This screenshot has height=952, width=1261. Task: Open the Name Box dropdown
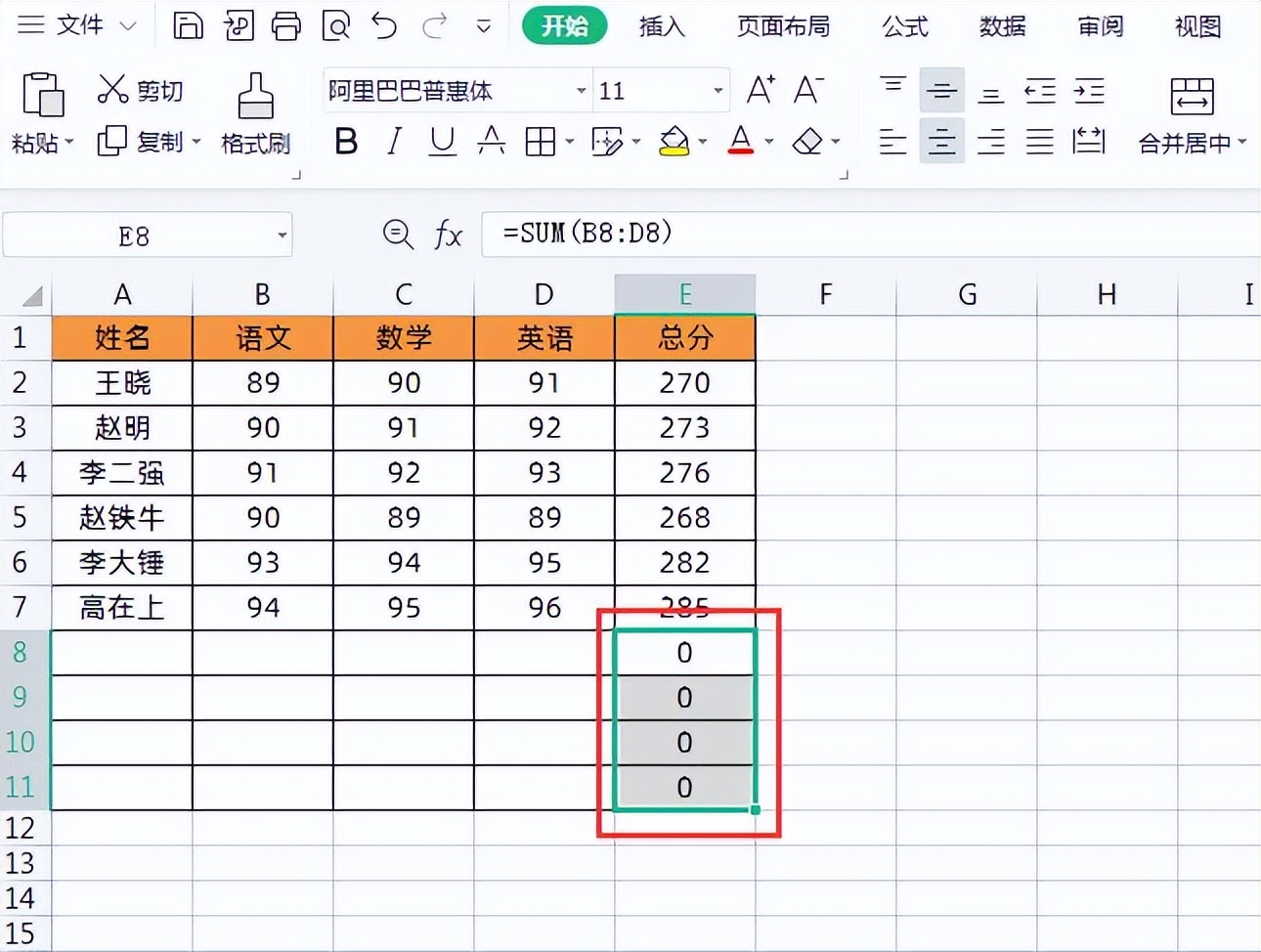(x=282, y=236)
